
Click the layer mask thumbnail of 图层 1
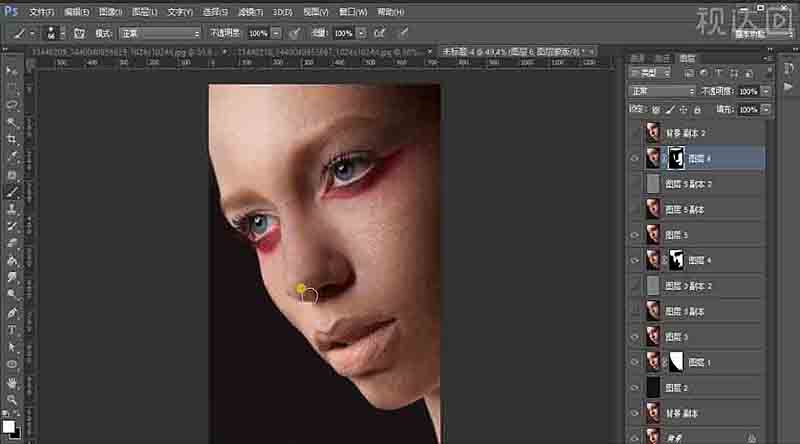pyautogui.click(x=676, y=362)
